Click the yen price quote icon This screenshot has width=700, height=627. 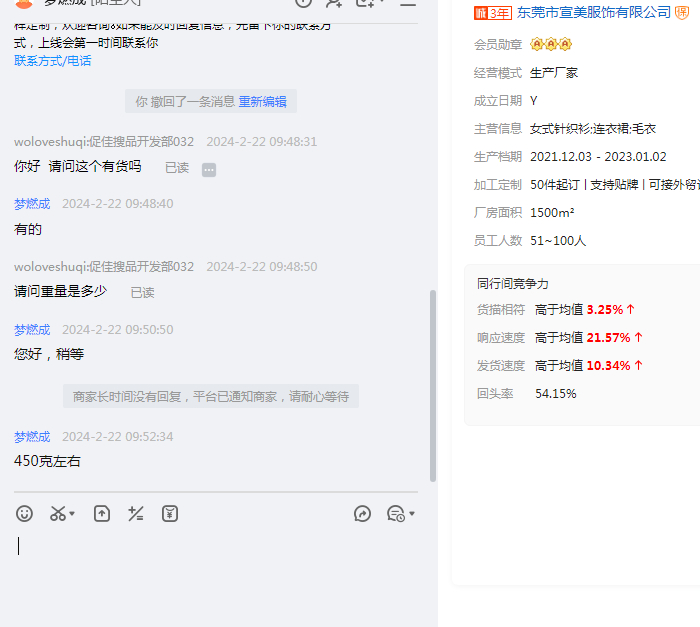pyautogui.click(x=170, y=513)
